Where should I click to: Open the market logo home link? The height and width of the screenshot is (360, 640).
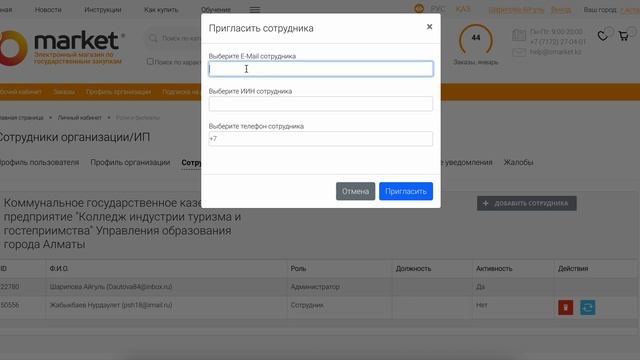[x=61, y=48]
